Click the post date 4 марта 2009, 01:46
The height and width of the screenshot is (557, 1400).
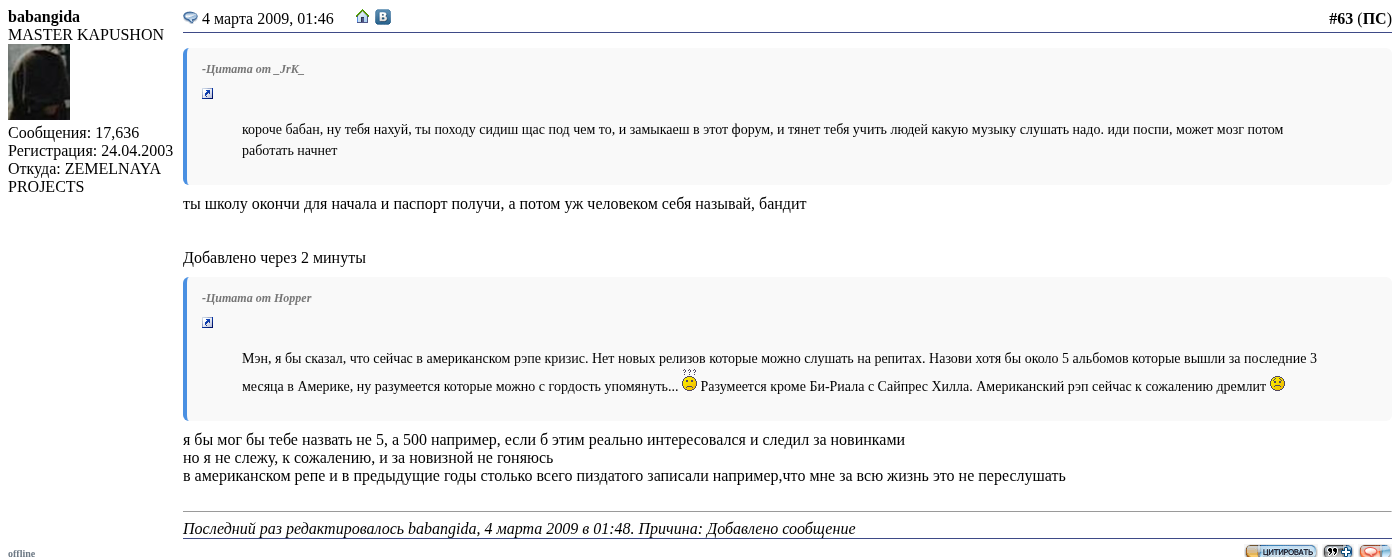click(267, 19)
